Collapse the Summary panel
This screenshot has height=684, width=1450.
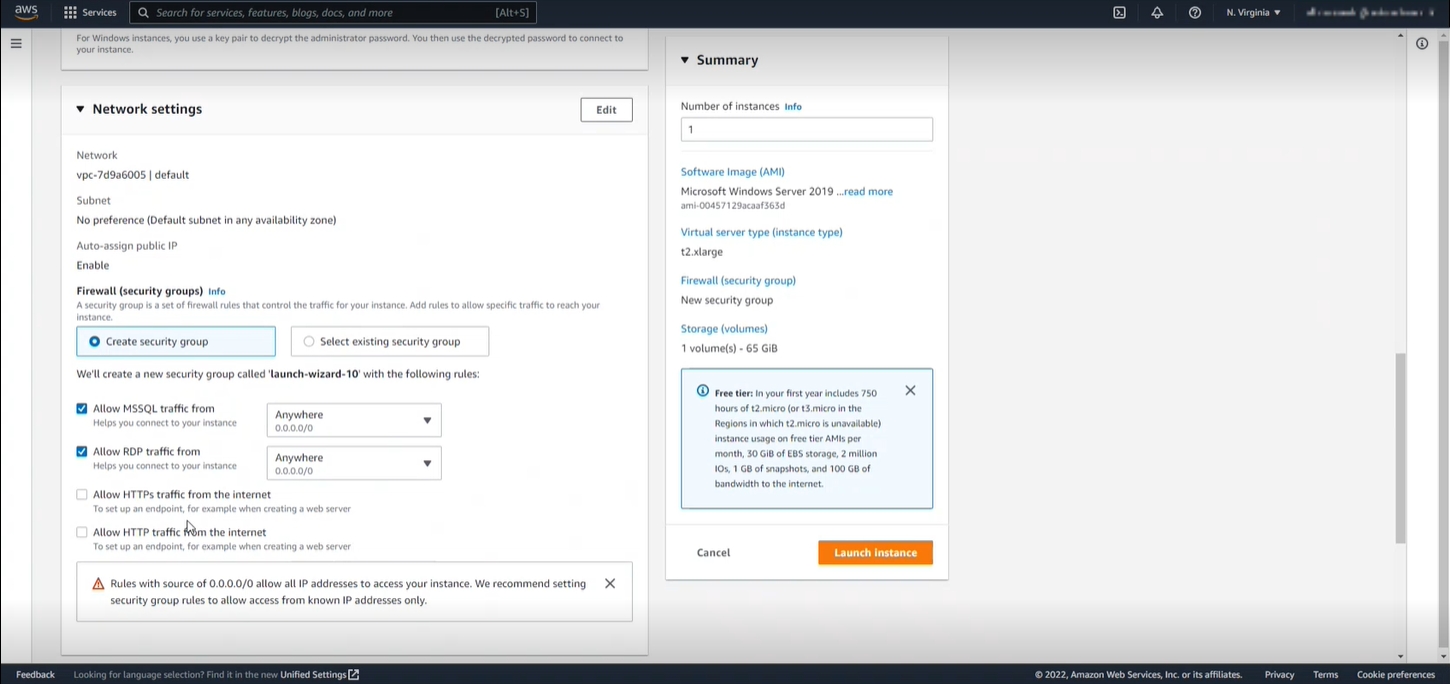[x=685, y=60]
